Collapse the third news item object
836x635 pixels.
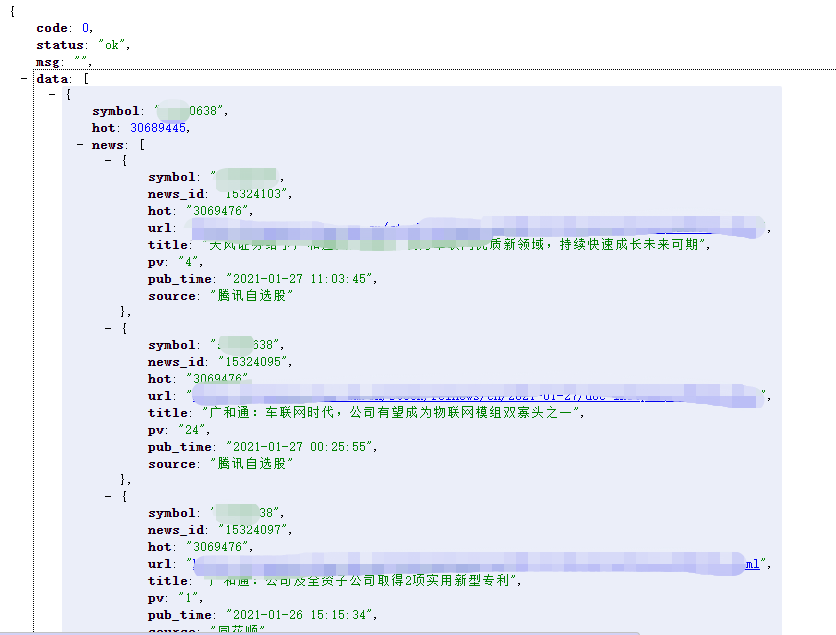pyautogui.click(x=109, y=495)
